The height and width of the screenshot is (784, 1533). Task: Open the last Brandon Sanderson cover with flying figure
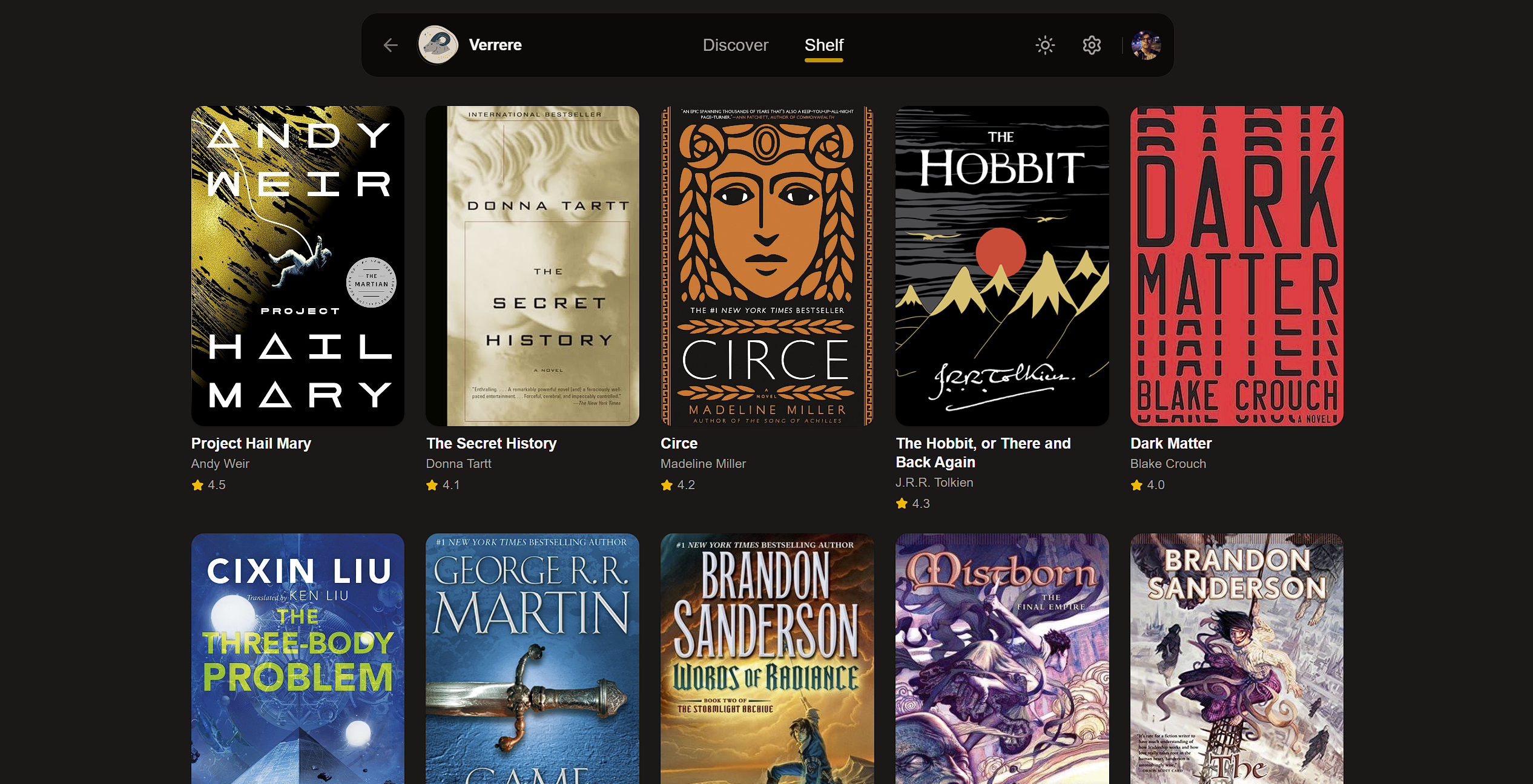(x=1237, y=659)
